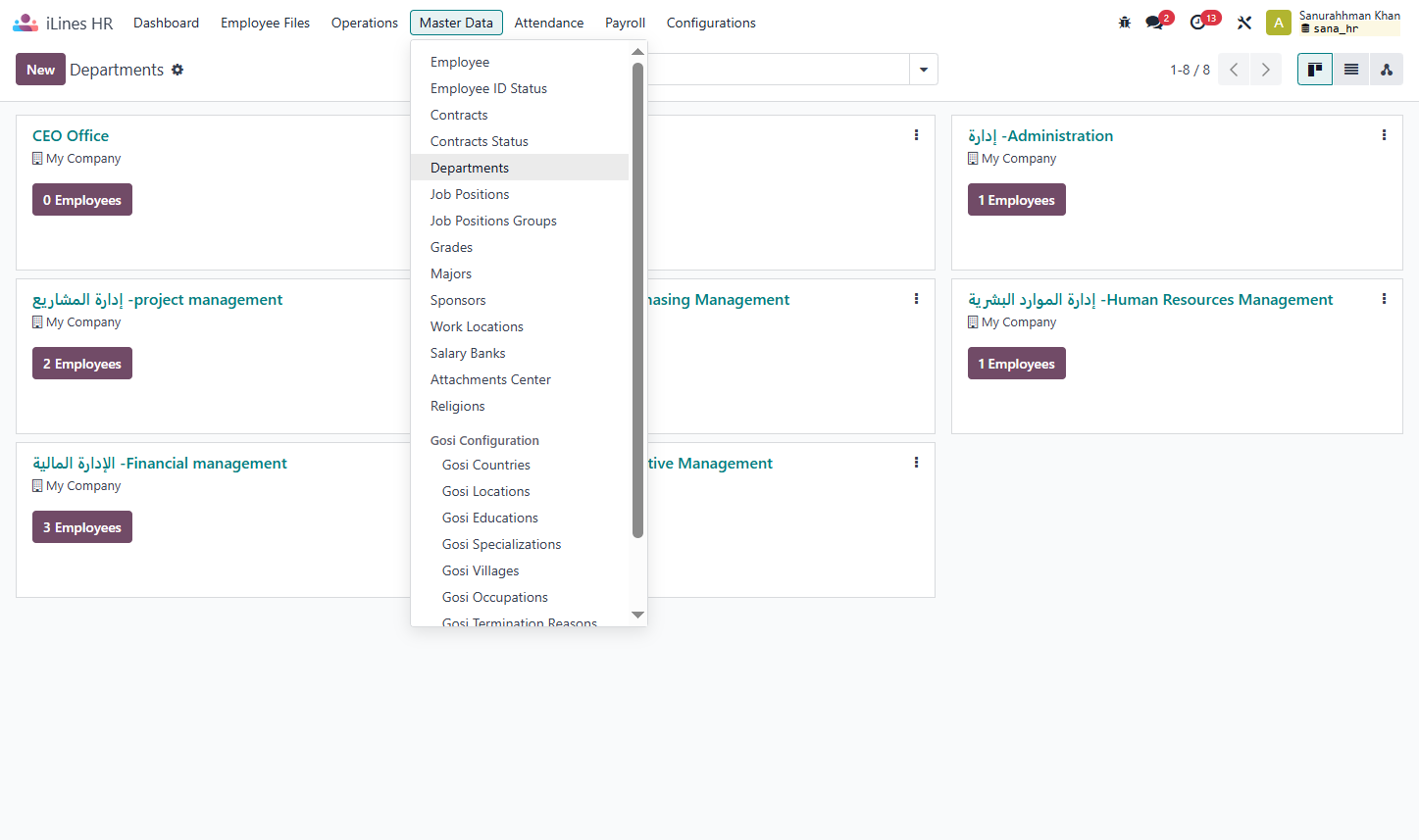The width and height of the screenshot is (1419, 840).
Task: Open kebab menu on 'hasing Management' card
Action: 916,299
